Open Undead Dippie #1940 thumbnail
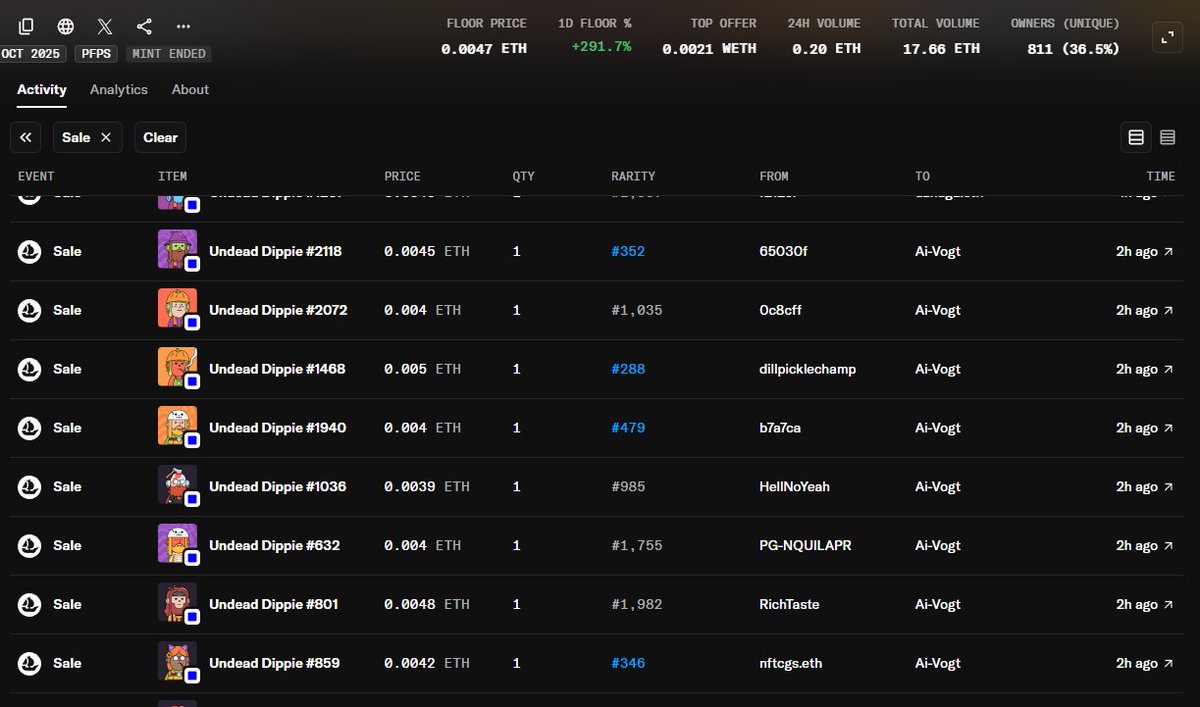The width and height of the screenshot is (1200, 707). (178, 427)
